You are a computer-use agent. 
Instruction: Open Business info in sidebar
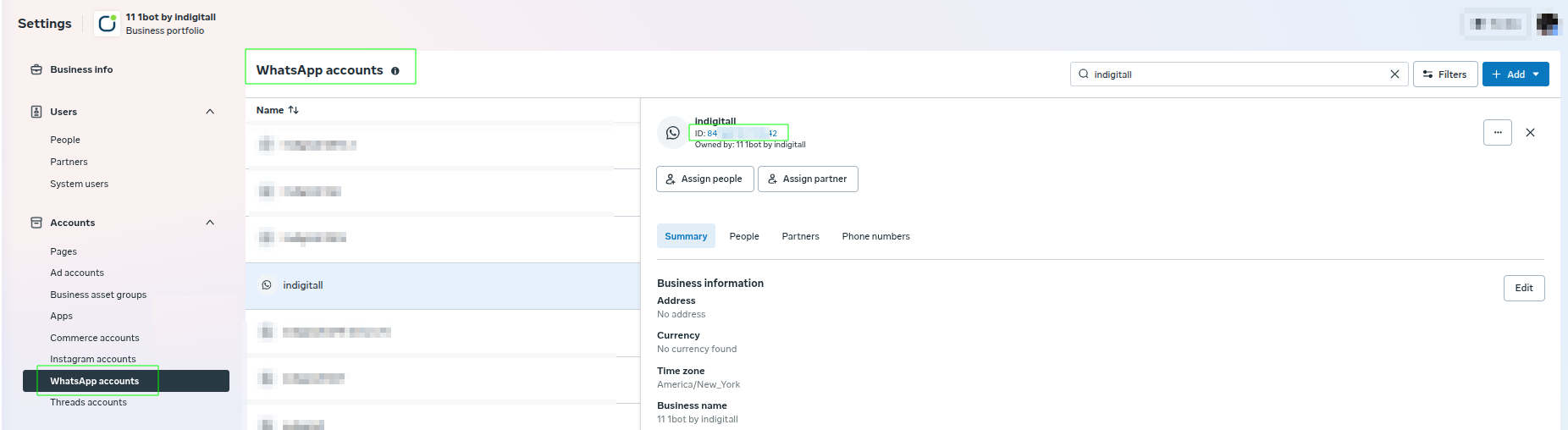(x=81, y=69)
